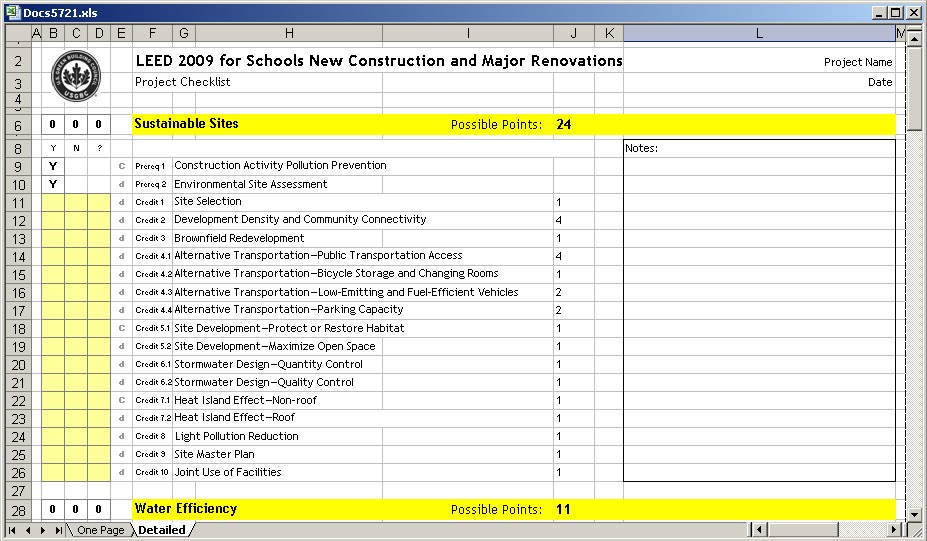Viewport: 927px width, 541px height.
Task: Click the 24 possible points value
Action: [563, 124]
